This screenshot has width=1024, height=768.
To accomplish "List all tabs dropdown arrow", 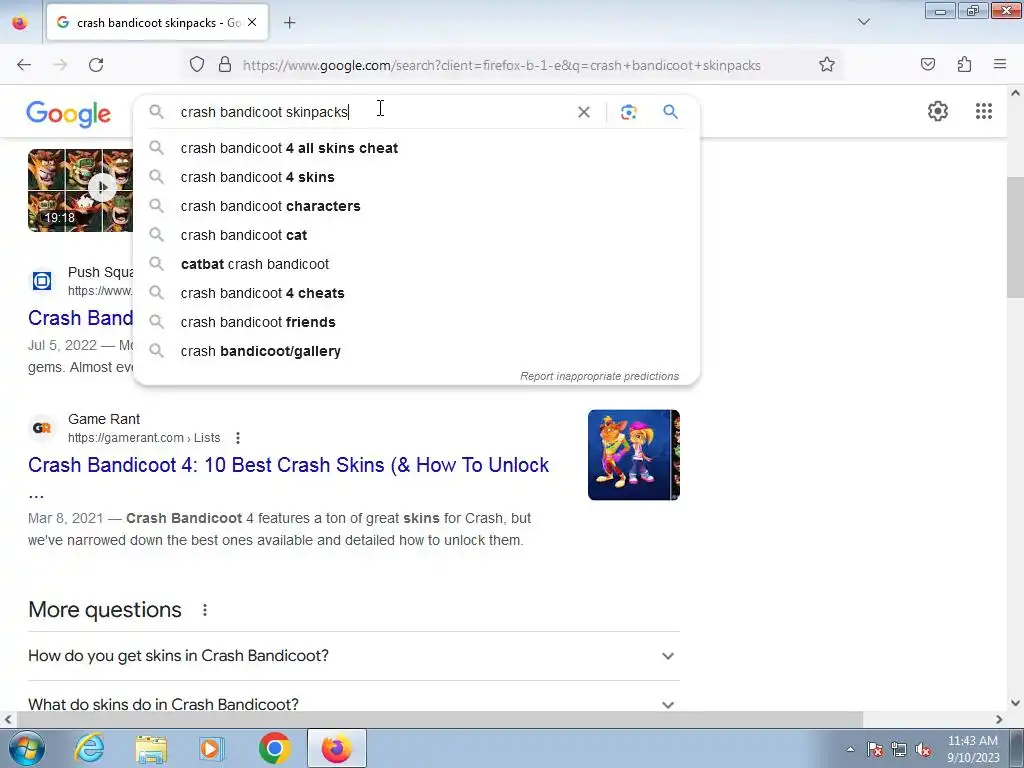I will 863,22.
